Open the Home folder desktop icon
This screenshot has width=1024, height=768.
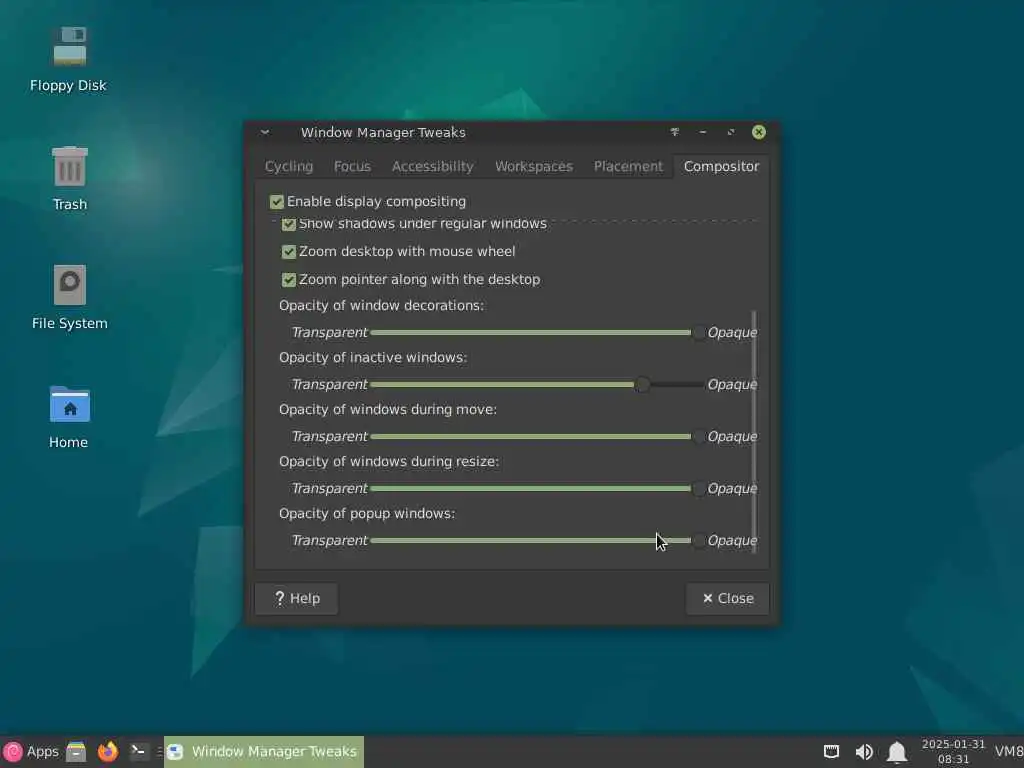[69, 416]
